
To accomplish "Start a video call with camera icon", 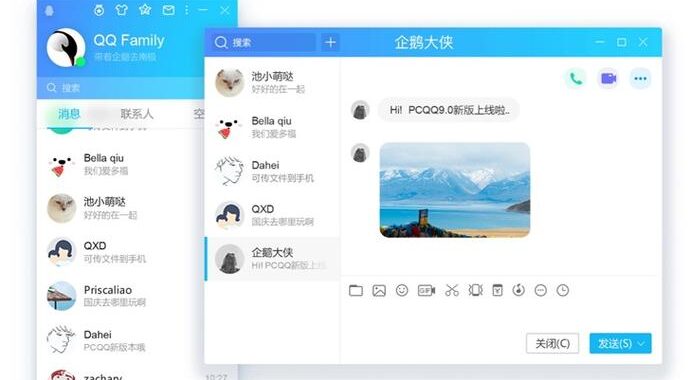I will tap(608, 79).
